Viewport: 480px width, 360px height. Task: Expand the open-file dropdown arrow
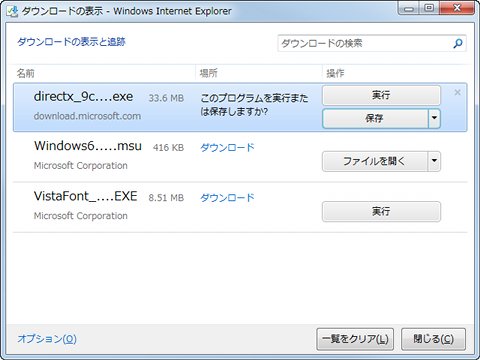click(x=434, y=162)
